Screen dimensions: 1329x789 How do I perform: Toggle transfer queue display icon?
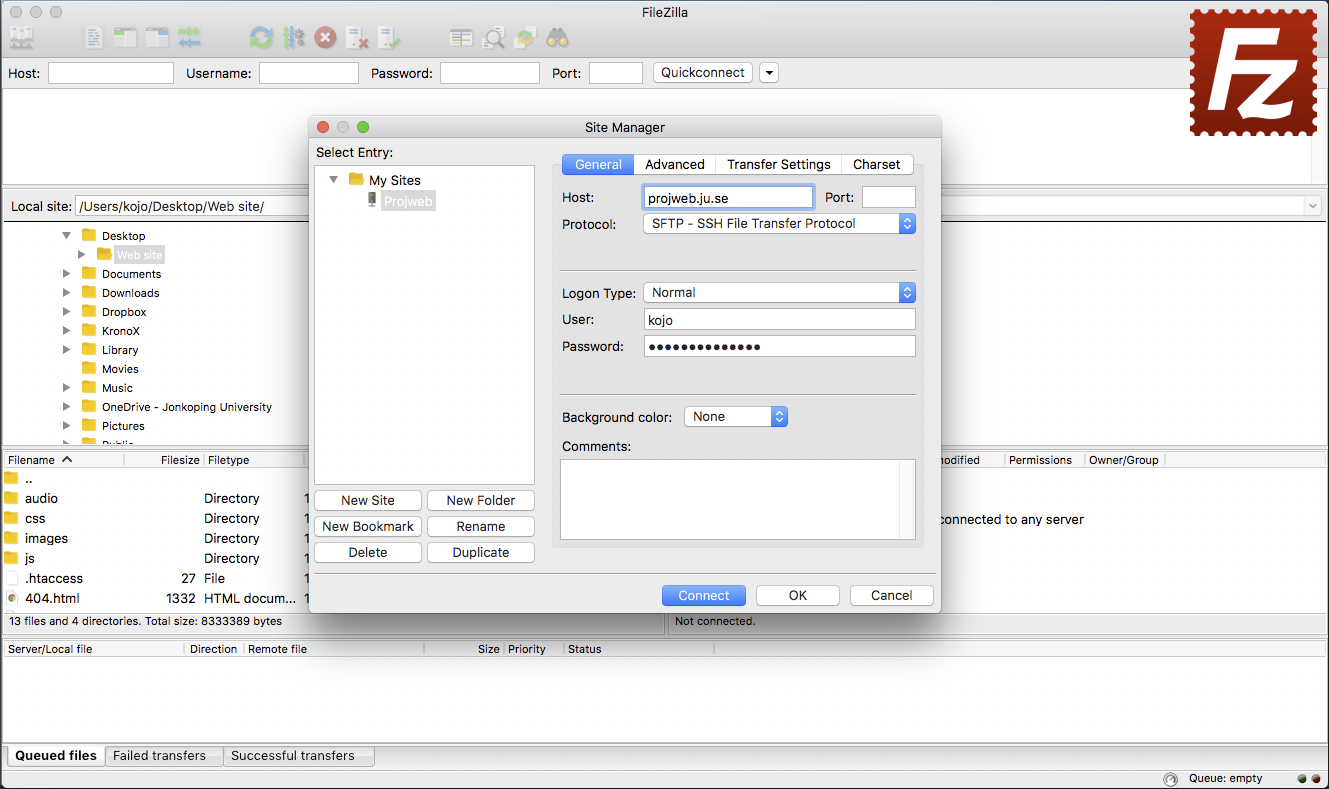click(x=189, y=38)
